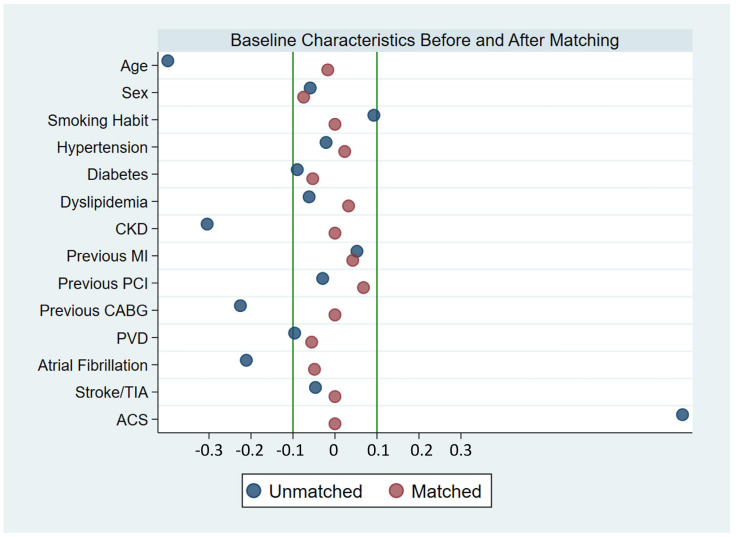This screenshot has width=736, height=537.
Task: Click the matched Dyslipidemia data point
Action: point(348,206)
